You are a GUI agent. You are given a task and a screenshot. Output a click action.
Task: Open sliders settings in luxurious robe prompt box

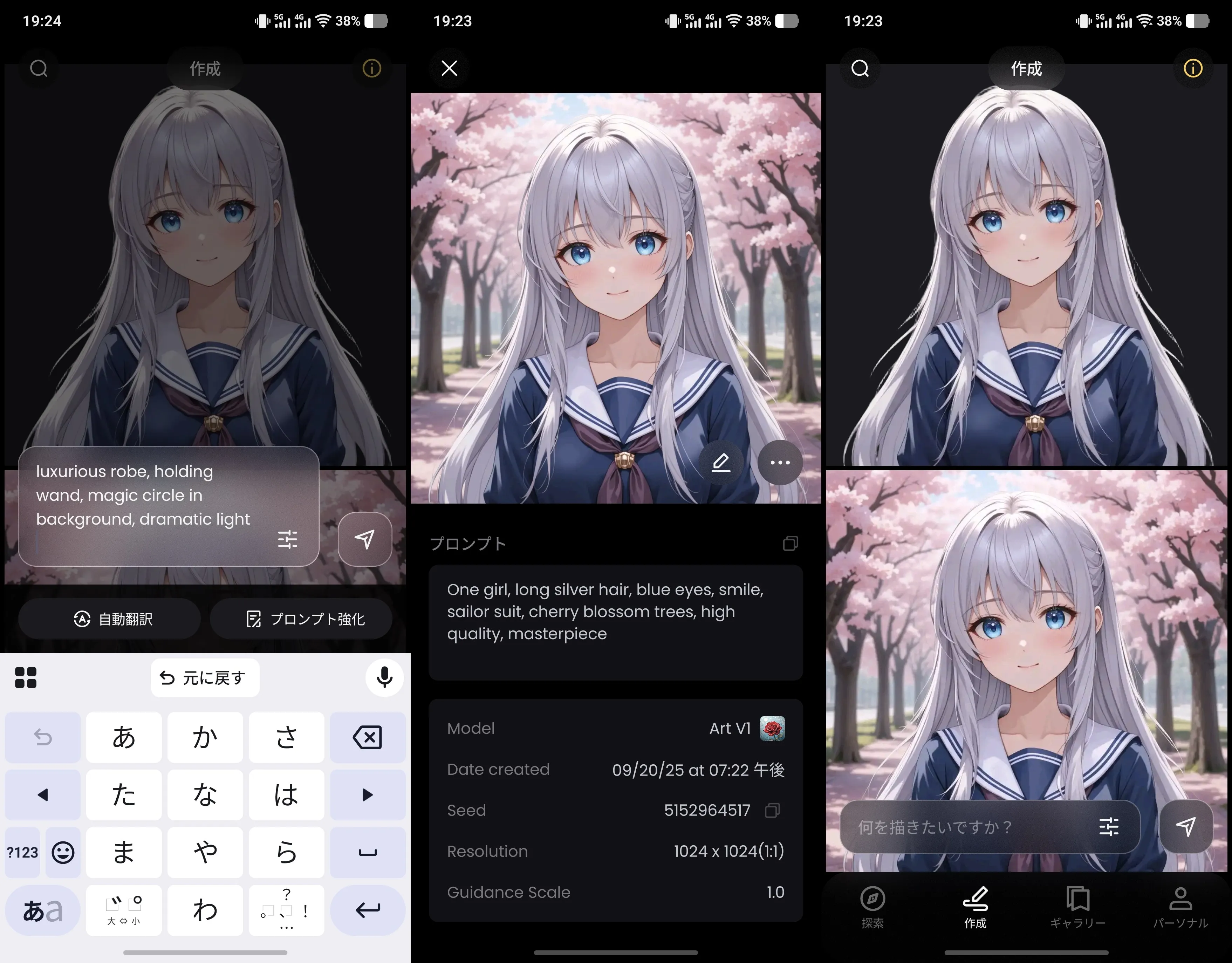(x=287, y=539)
